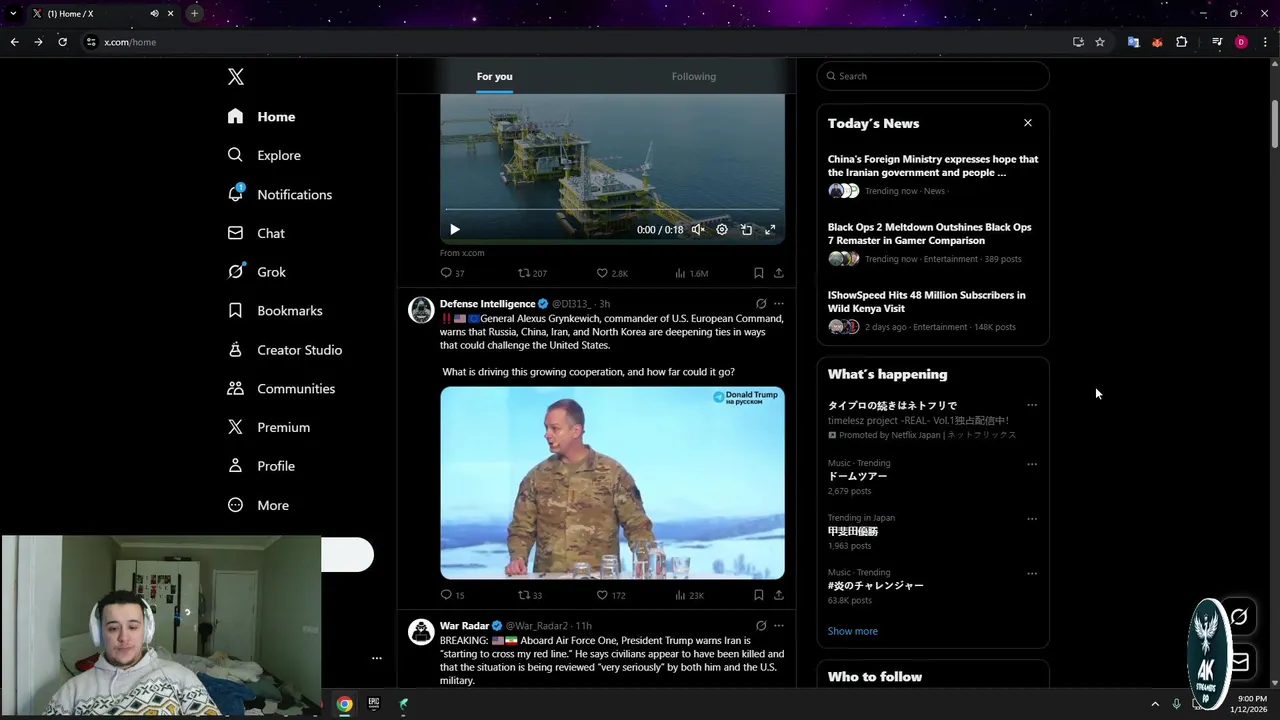Repost the post with 207 reposts
The height and width of the screenshot is (720, 1280).
point(532,273)
